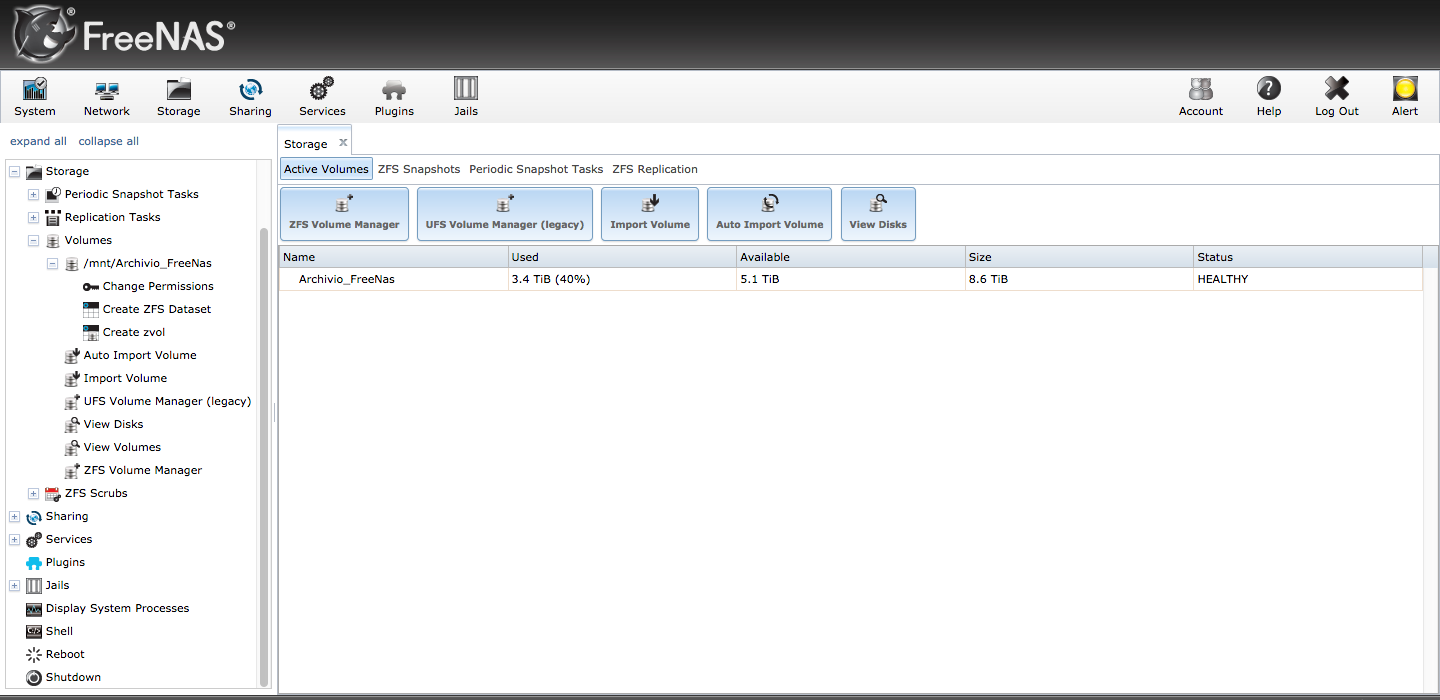Viewport: 1440px width, 700px height.
Task: Open Storage from the top toolbar
Action: coord(179,97)
